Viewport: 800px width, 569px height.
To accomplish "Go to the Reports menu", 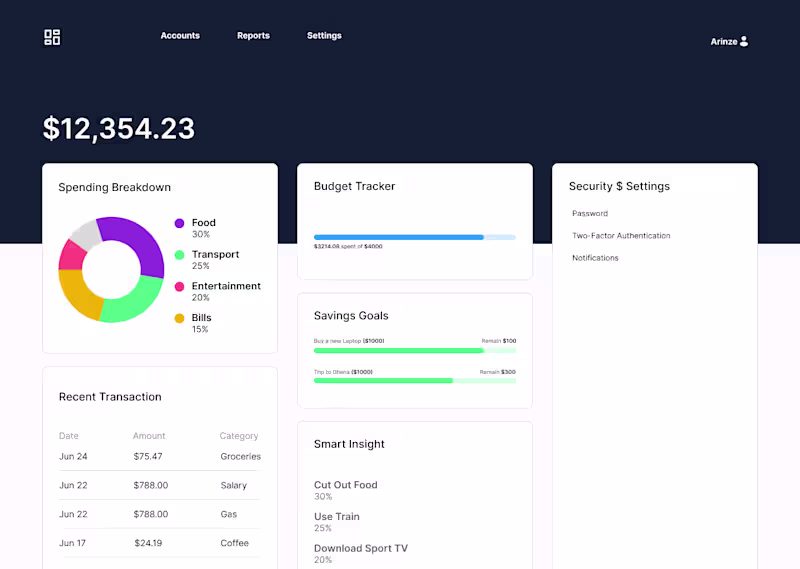I will point(253,36).
